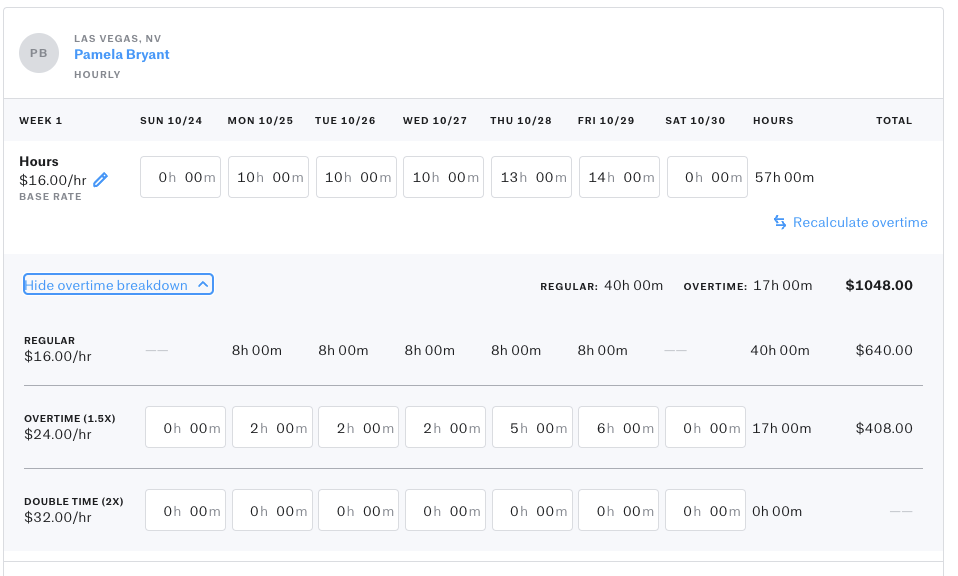Click the THU 10/28 column header
Viewport: 958px width, 576px height.
(521, 120)
